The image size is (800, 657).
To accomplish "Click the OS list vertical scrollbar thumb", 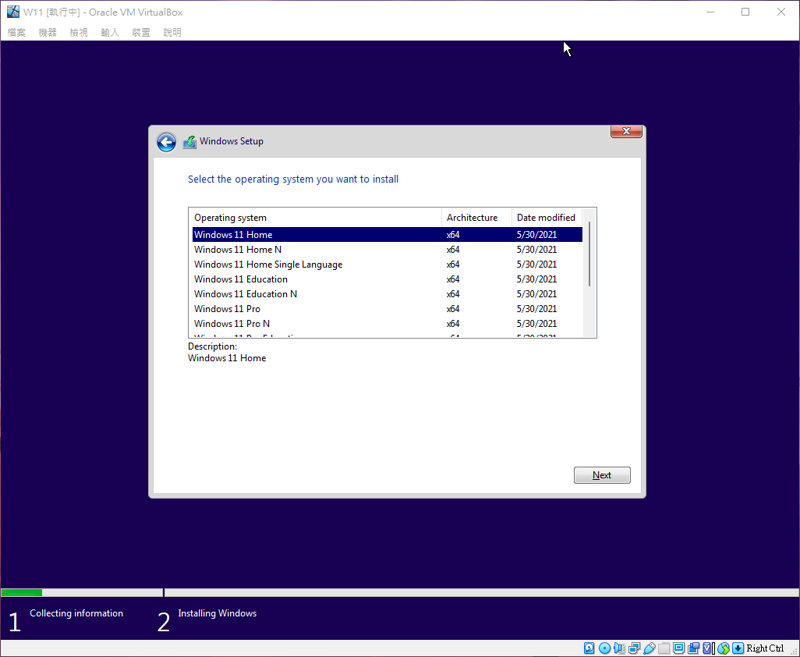I will (589, 254).
